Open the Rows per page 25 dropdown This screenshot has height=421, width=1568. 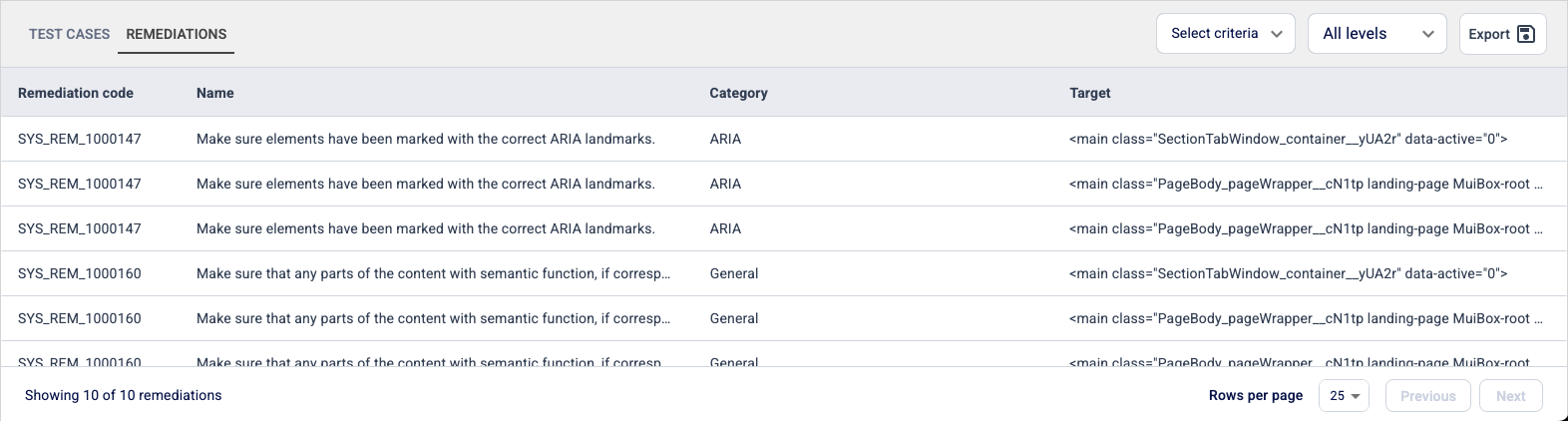point(1344,396)
